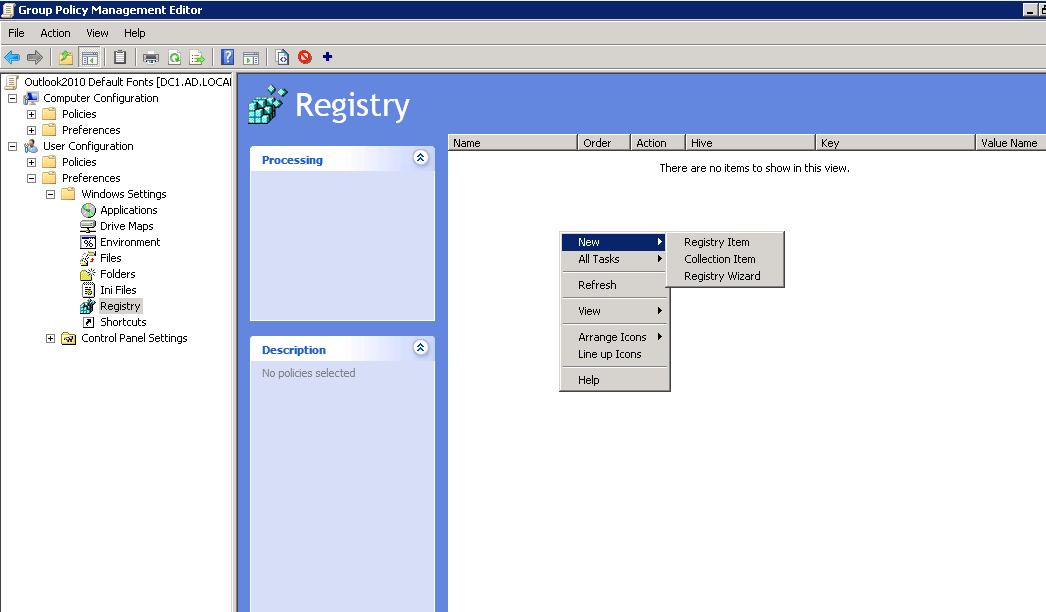Click the Ini Files tree icon

pos(88,290)
